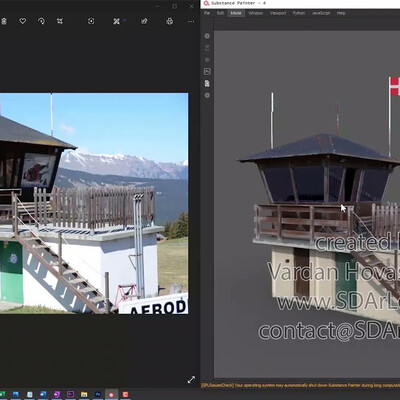Click the Substance Painter logo in the title bar
Viewport: 400px width, 400px height.
pos(206,3)
